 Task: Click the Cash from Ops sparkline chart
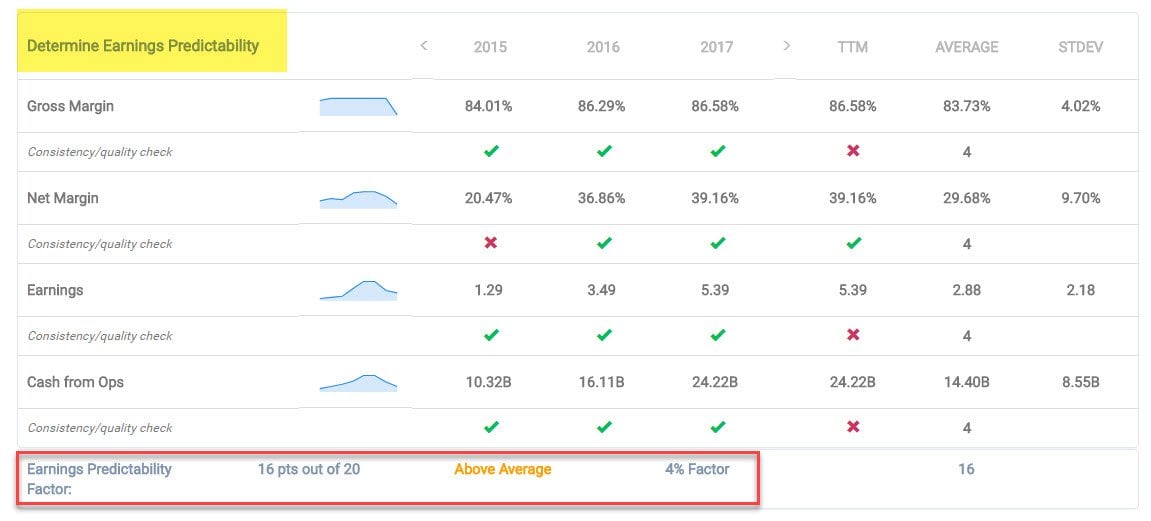coord(358,383)
